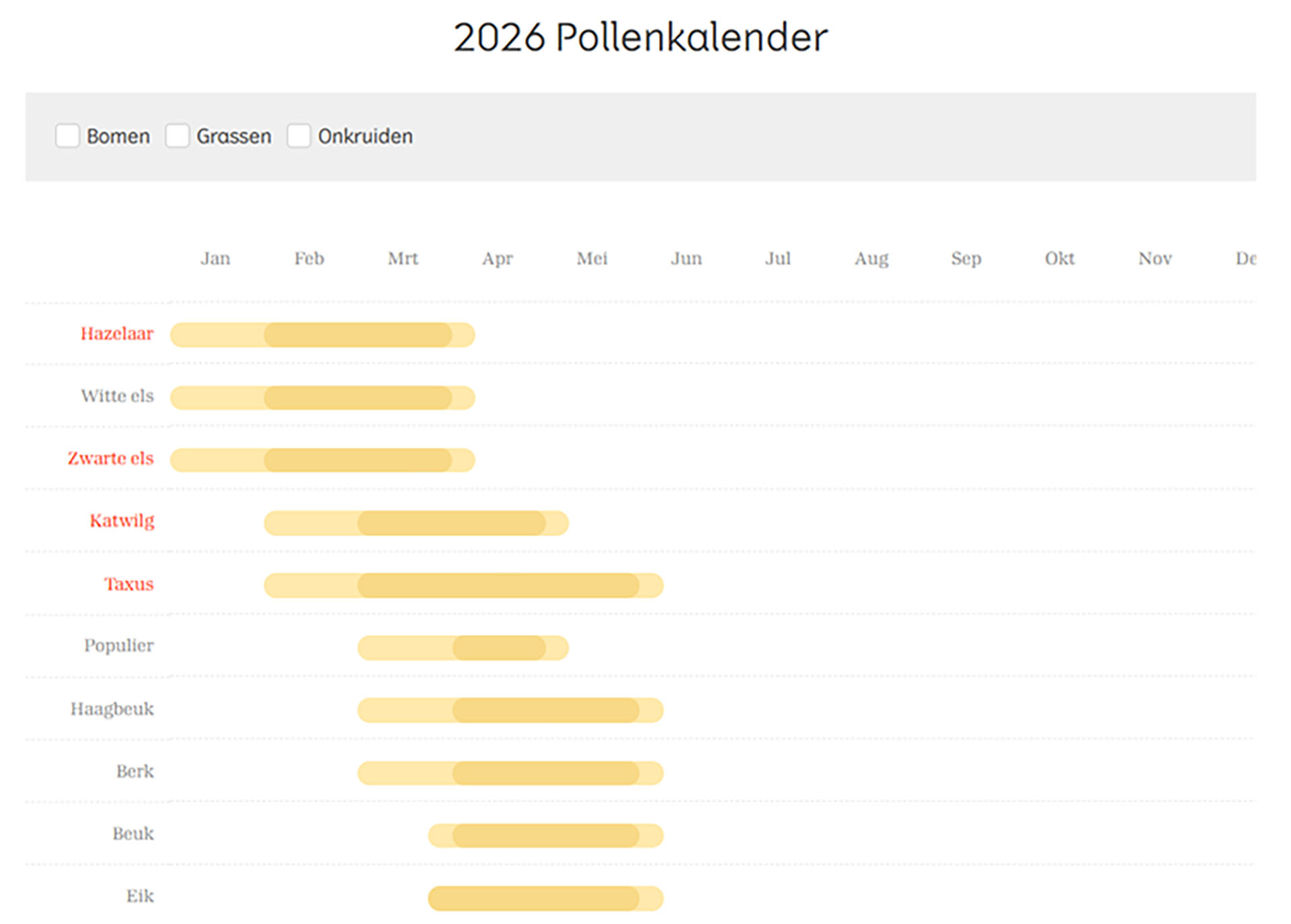
Task: Check the Bomen filter checkbox
Action: coord(67,136)
